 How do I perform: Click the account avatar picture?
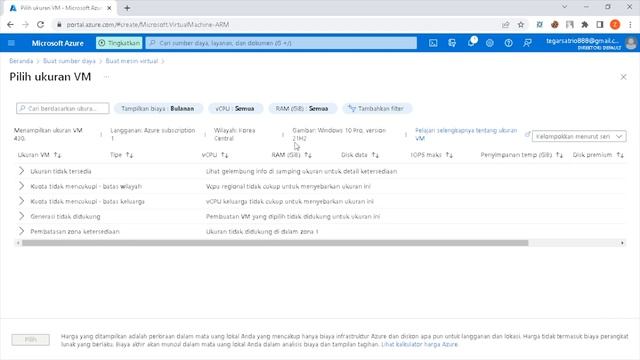coord(631,43)
